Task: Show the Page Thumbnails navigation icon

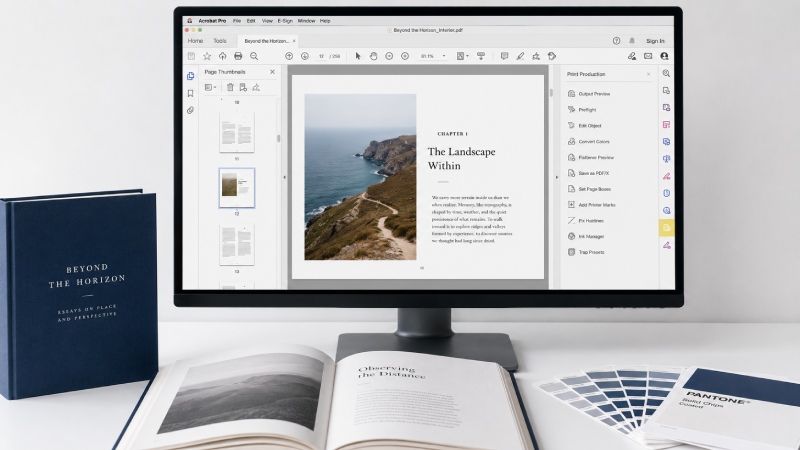Action: [190, 76]
